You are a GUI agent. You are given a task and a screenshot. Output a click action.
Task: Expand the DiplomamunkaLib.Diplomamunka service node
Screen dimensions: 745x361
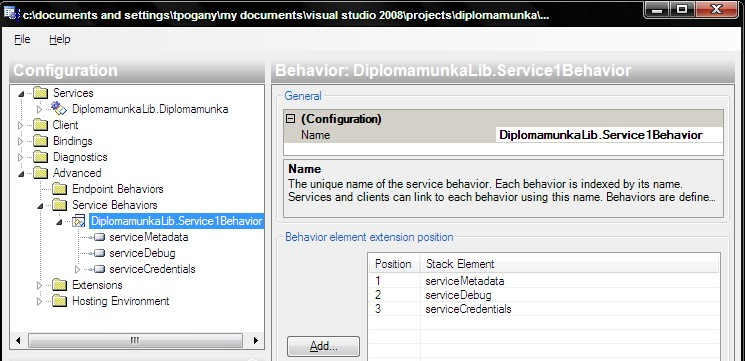pos(39,110)
